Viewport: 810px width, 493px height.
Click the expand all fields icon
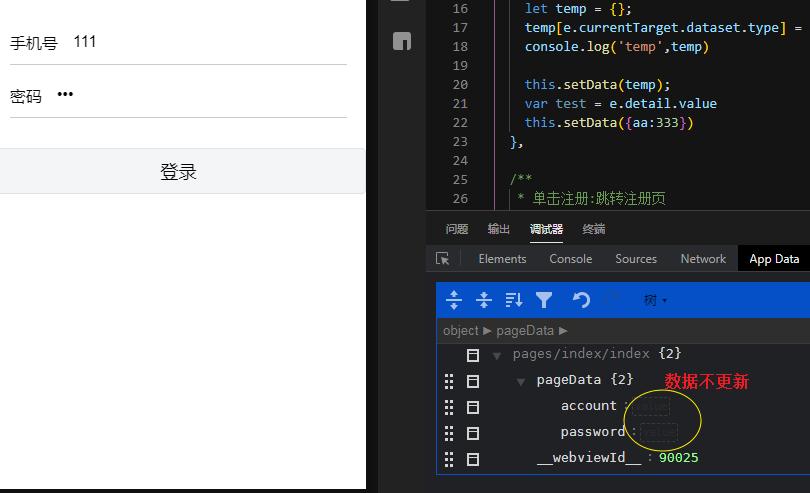[x=454, y=300]
